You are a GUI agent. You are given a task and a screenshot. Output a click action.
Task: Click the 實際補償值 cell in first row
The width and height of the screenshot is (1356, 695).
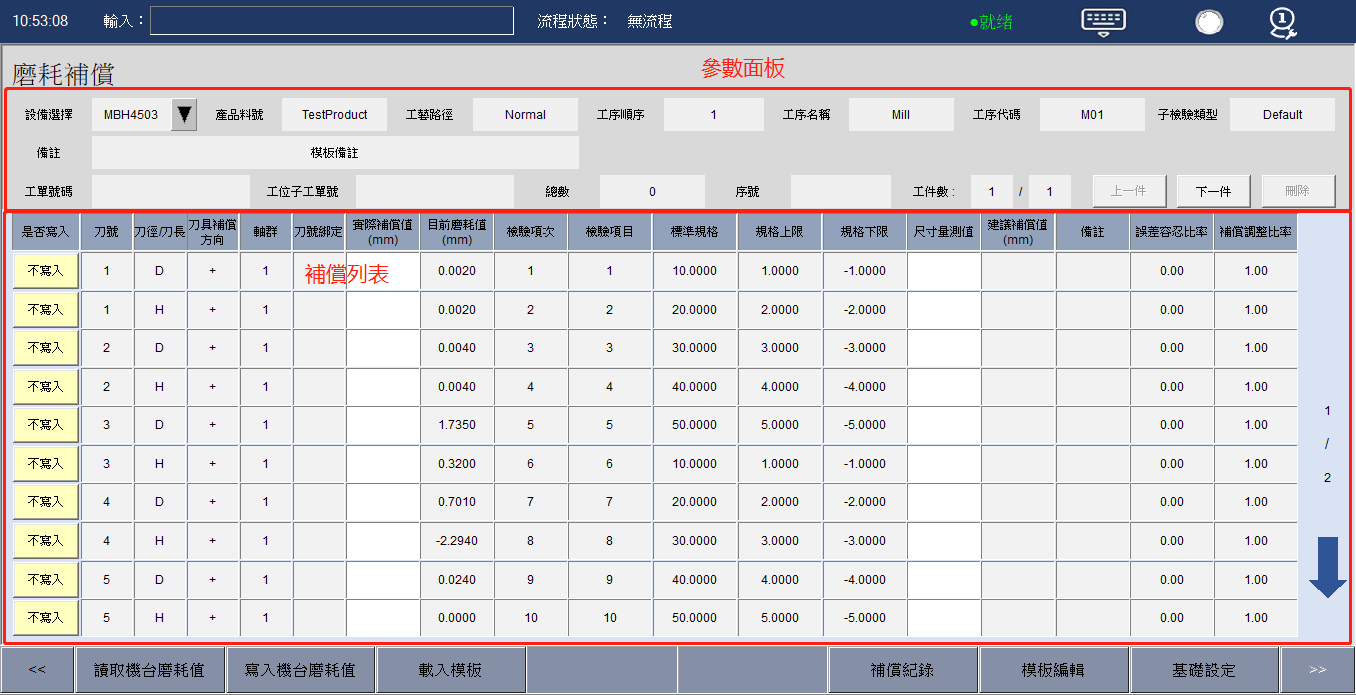coord(383,271)
